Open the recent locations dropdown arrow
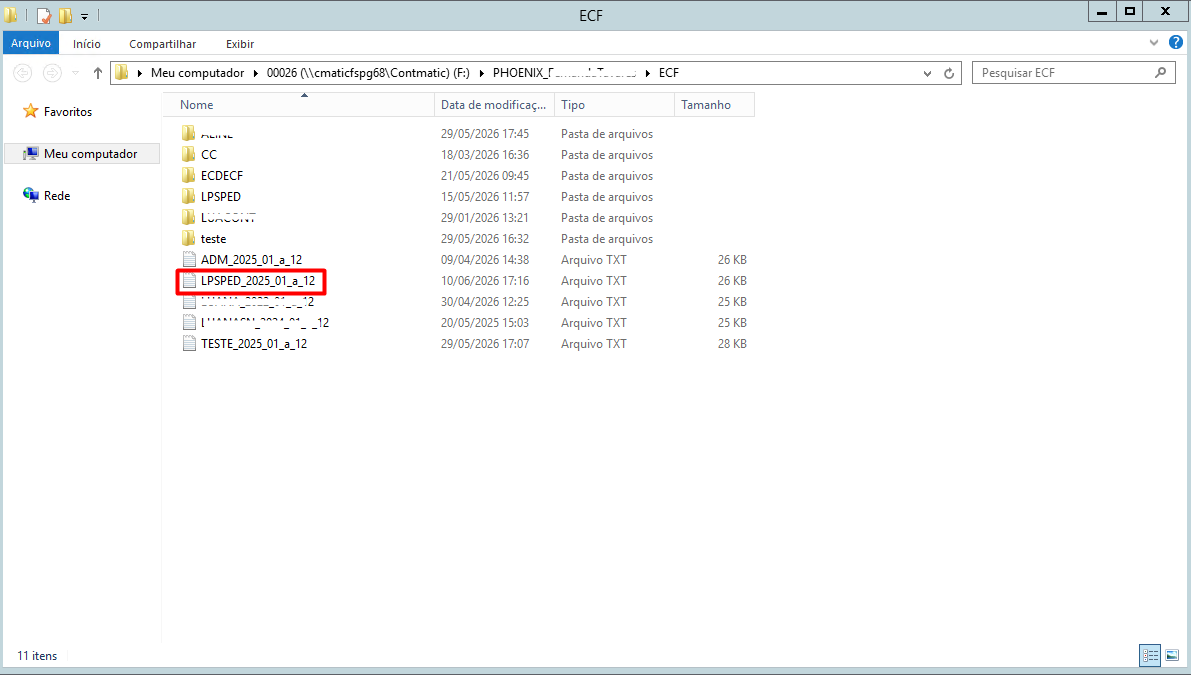Screen dimensions: 1191x676 [x=75, y=73]
